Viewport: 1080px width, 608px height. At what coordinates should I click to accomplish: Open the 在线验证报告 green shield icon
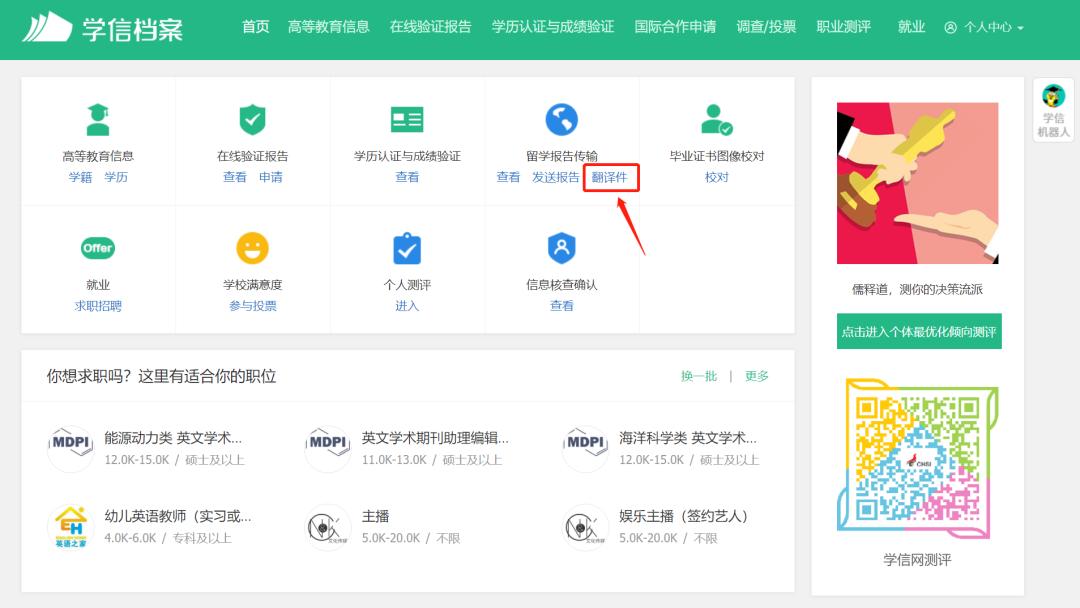coord(251,118)
